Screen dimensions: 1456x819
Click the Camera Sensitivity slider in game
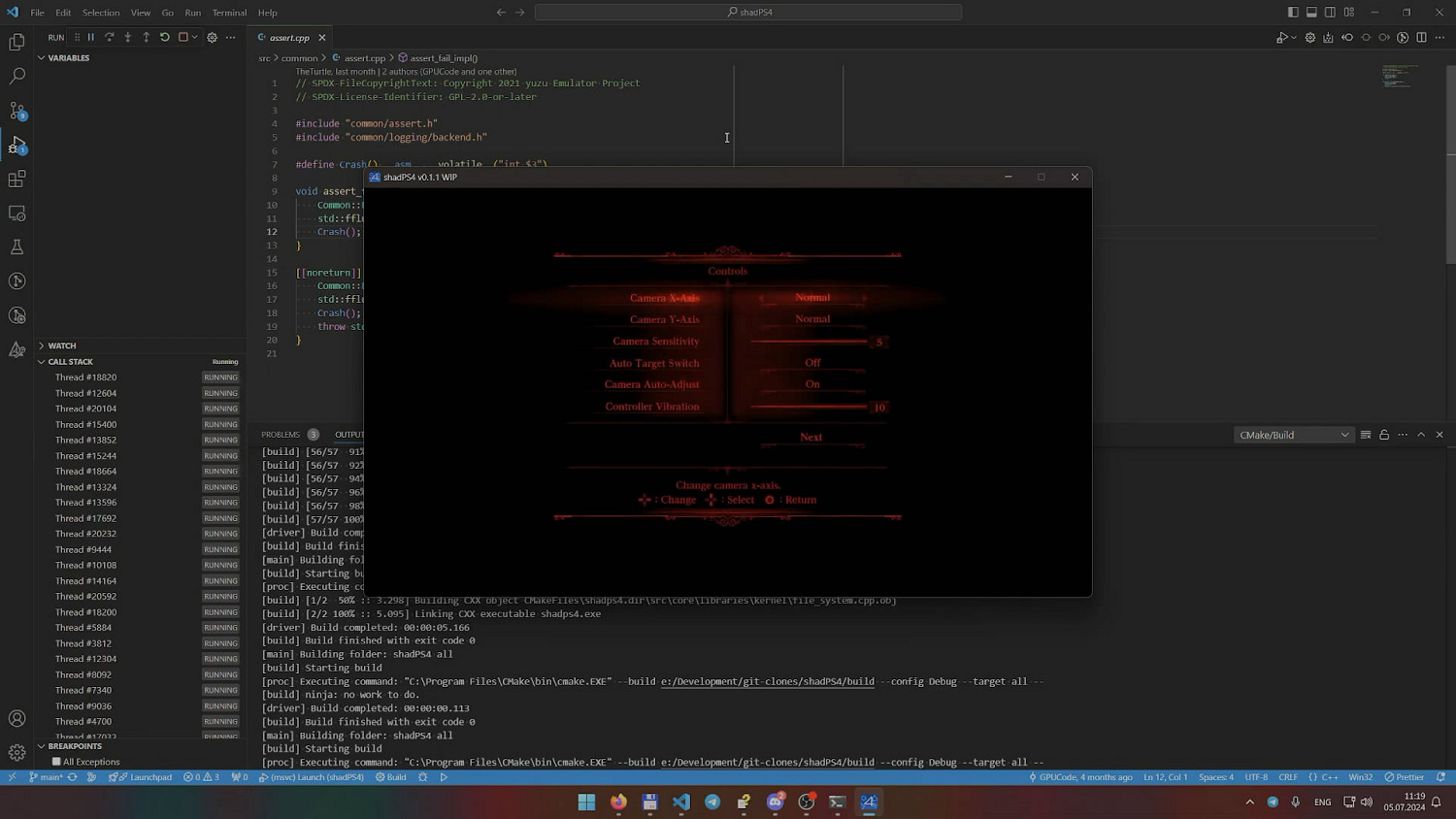(809, 342)
